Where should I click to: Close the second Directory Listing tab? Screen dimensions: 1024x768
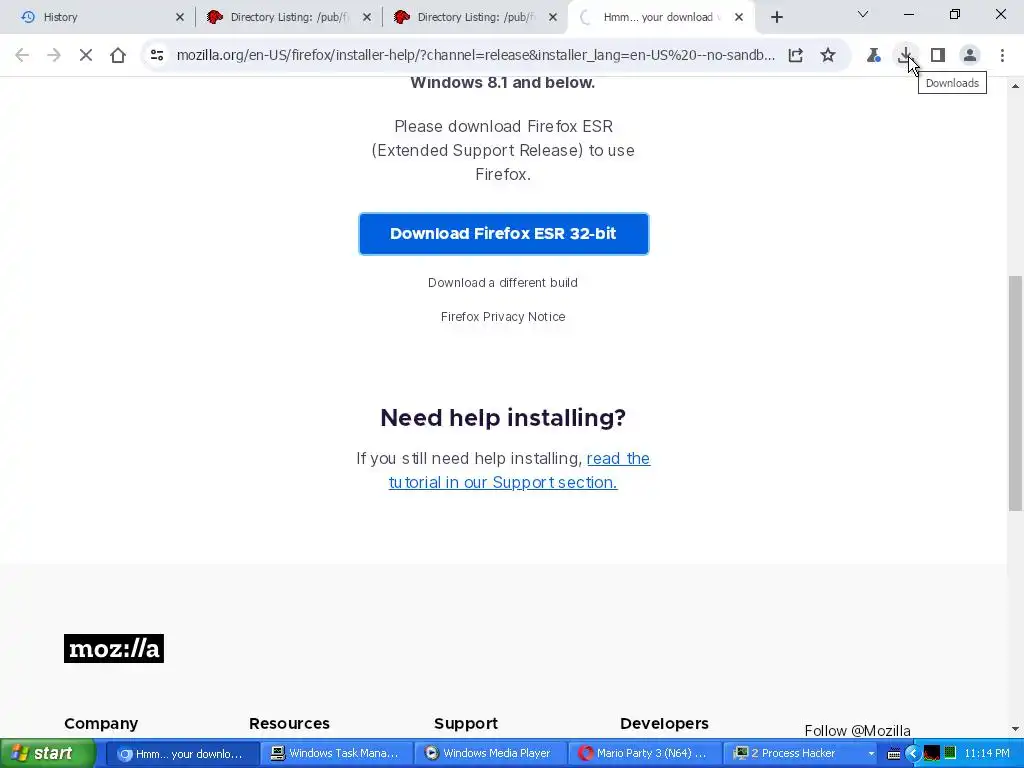553,18
